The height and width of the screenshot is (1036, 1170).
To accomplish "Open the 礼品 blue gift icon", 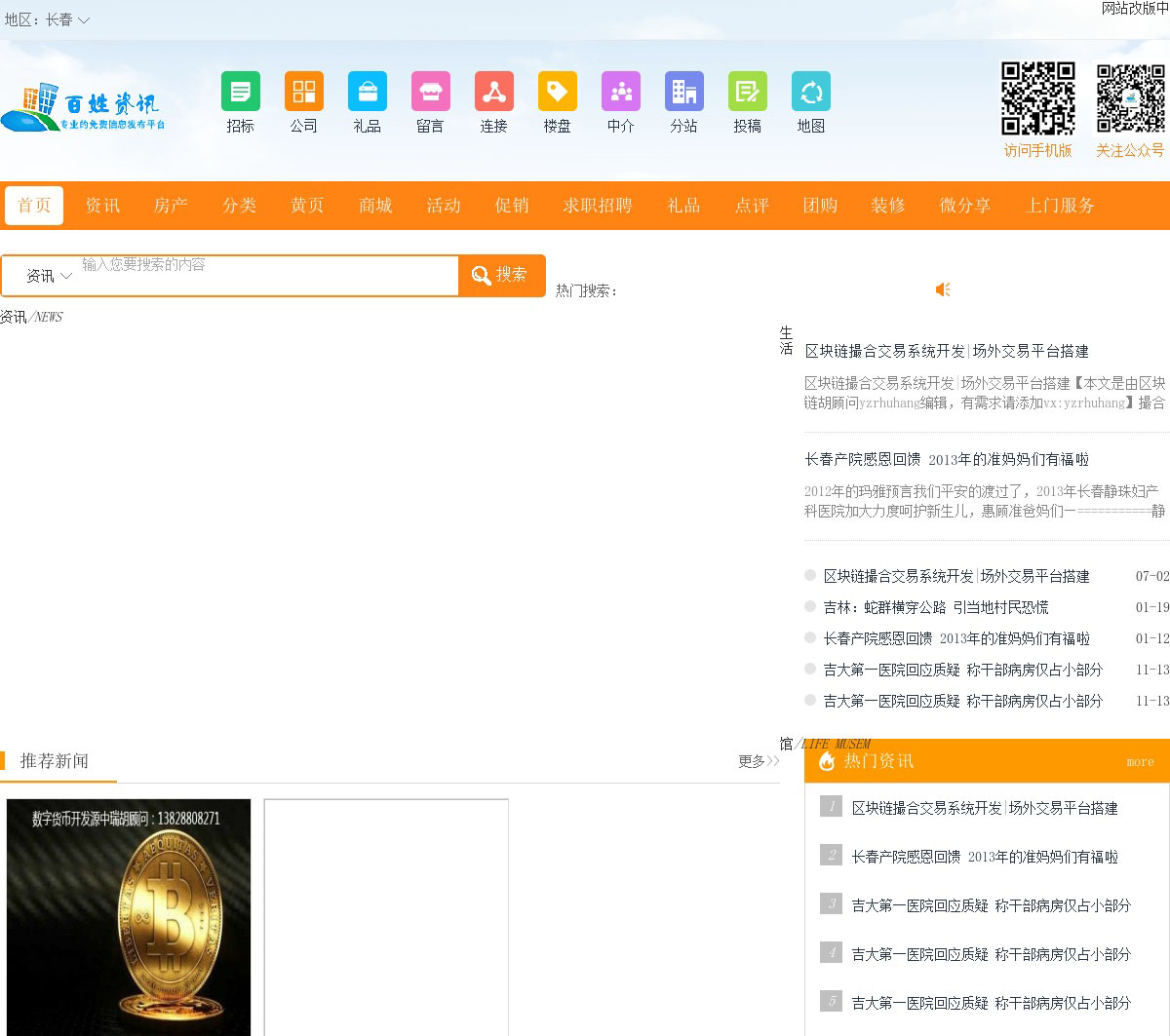I will pos(367,92).
